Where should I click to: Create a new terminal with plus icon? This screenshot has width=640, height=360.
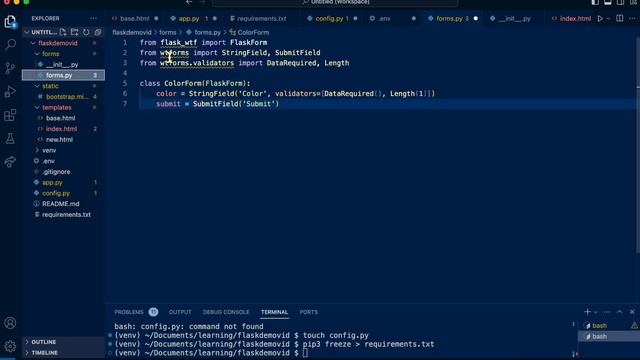click(587, 312)
